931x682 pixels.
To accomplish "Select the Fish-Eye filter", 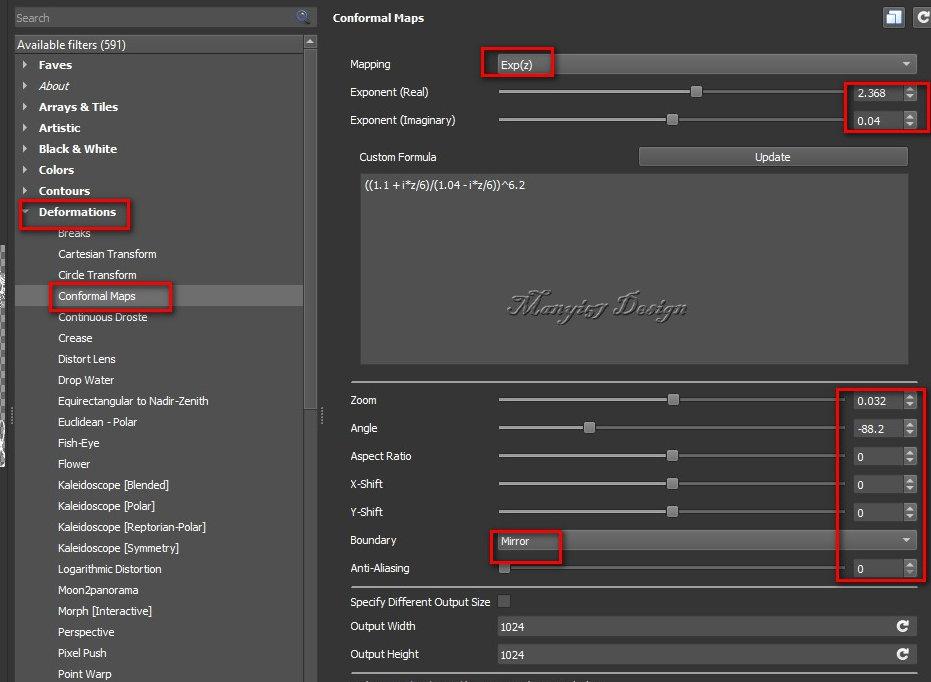I will click(79, 443).
